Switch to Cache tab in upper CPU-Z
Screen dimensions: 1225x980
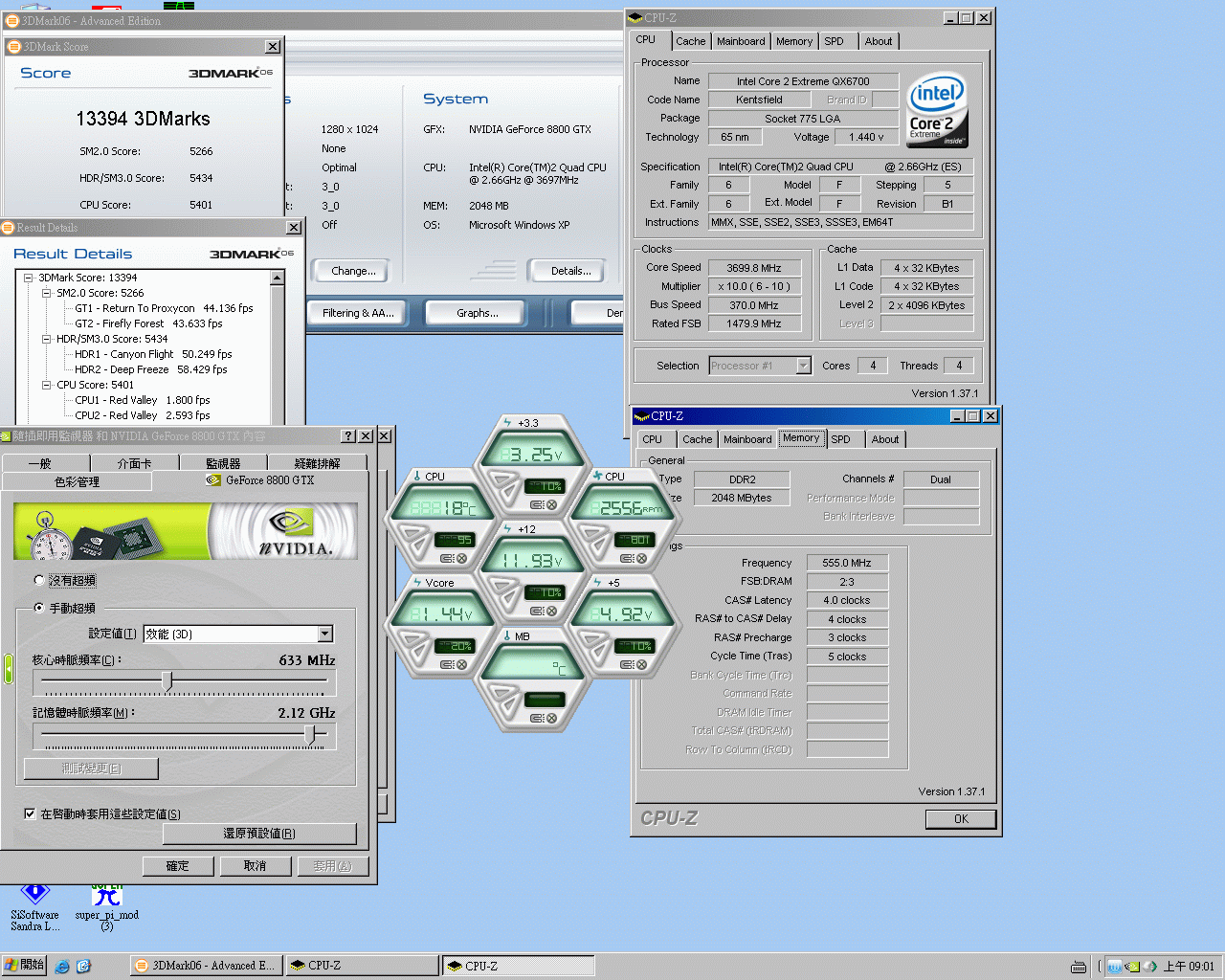click(690, 41)
